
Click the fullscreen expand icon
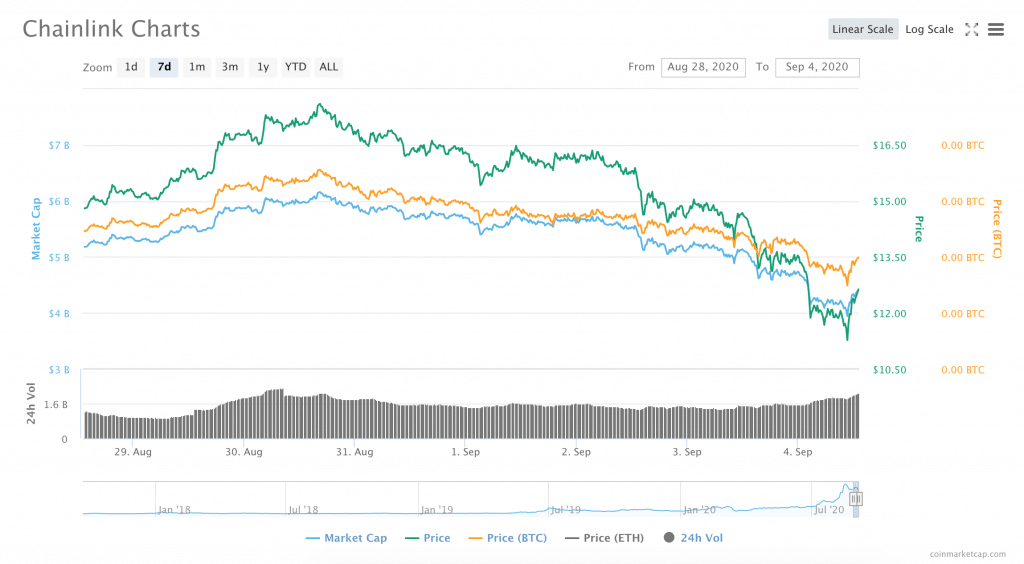[x=971, y=29]
